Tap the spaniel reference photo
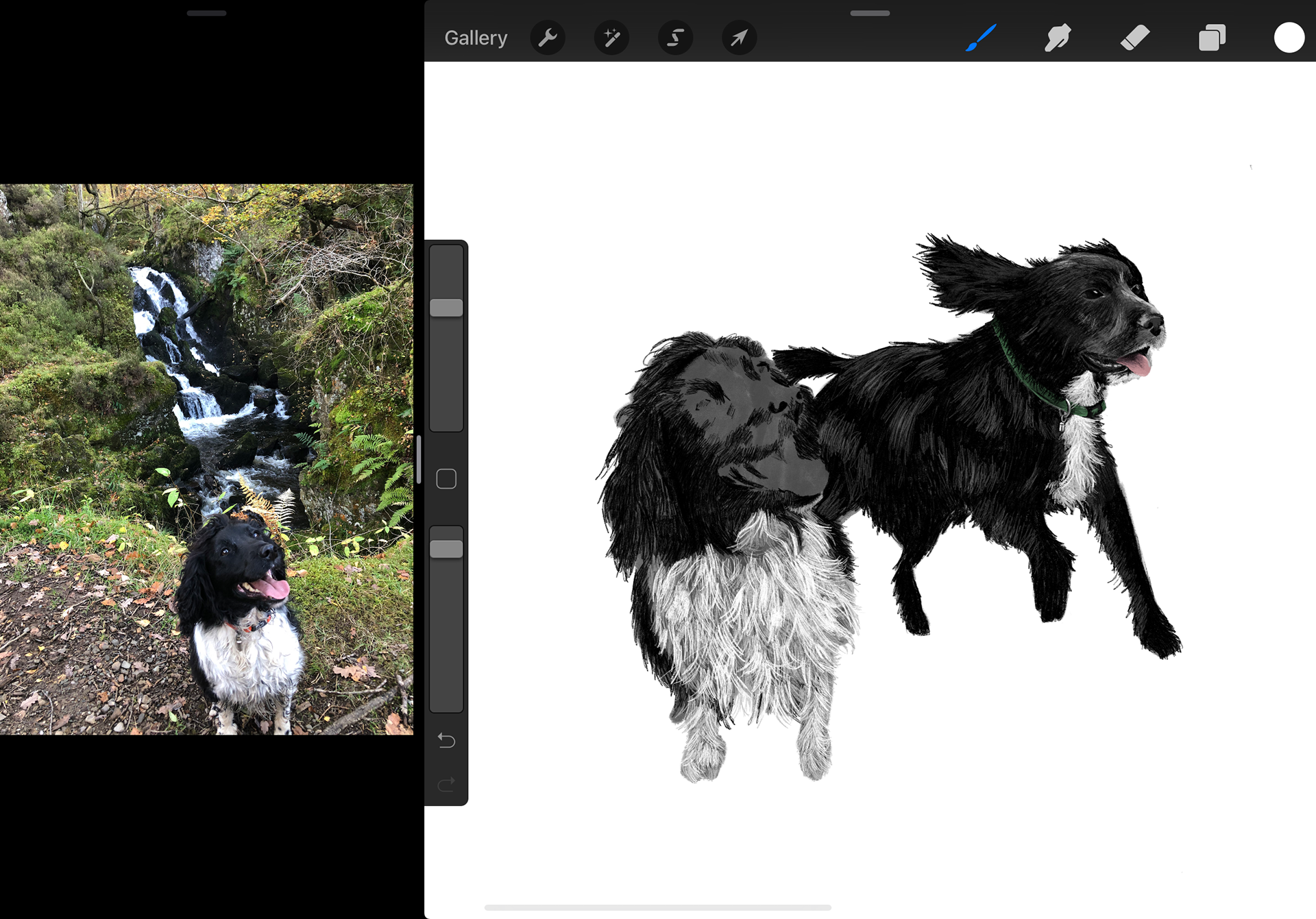Viewport: 1316px width, 919px height. (206, 459)
